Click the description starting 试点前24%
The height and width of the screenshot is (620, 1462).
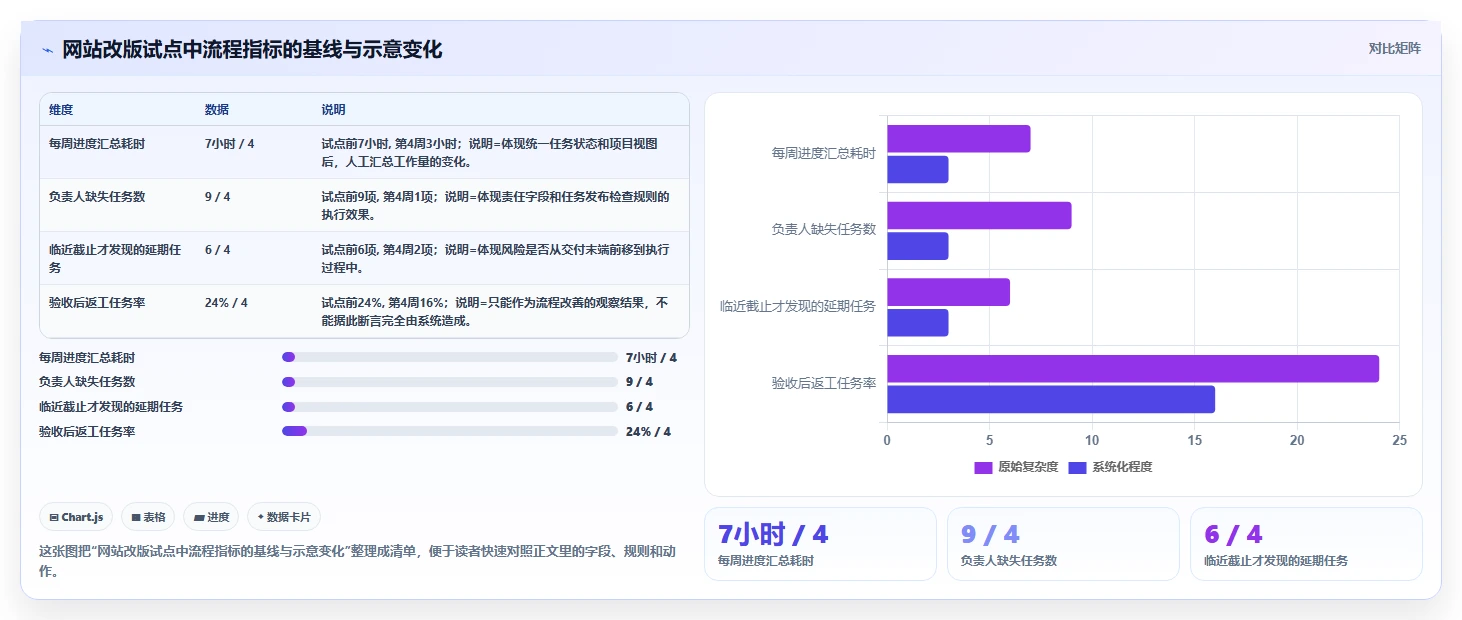click(495, 311)
